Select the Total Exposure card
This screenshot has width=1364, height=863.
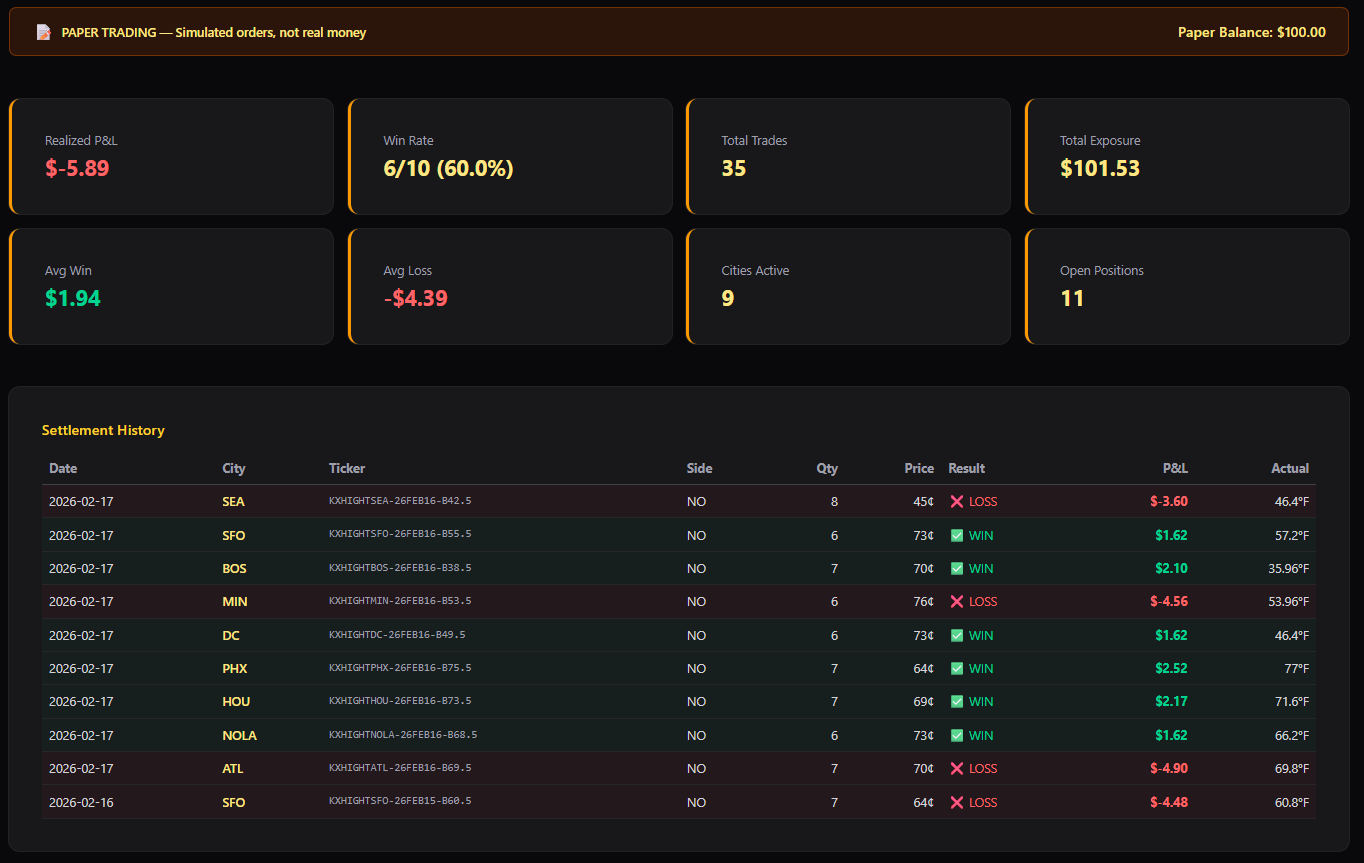click(1187, 156)
